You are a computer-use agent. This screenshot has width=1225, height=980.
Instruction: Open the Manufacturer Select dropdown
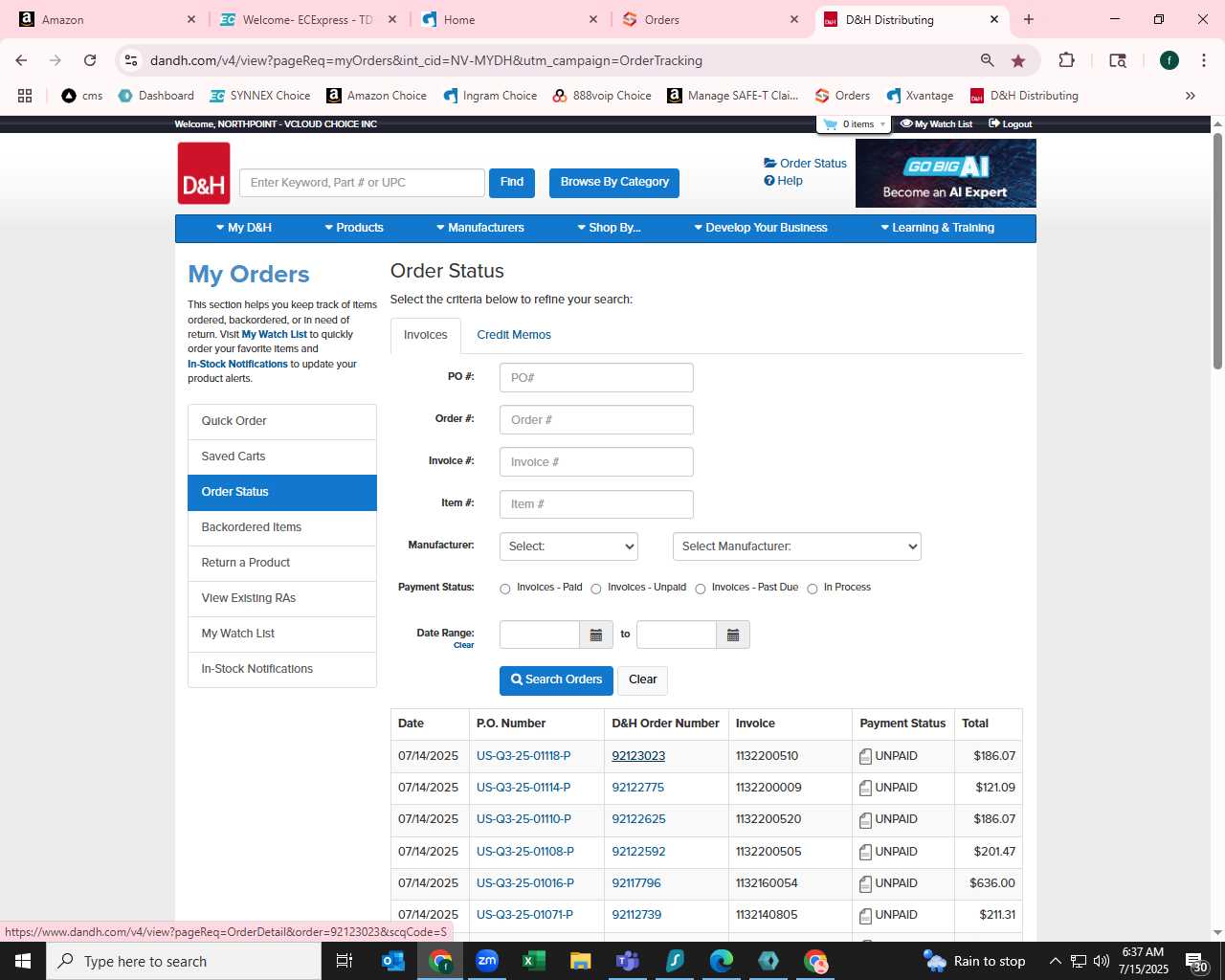568,546
